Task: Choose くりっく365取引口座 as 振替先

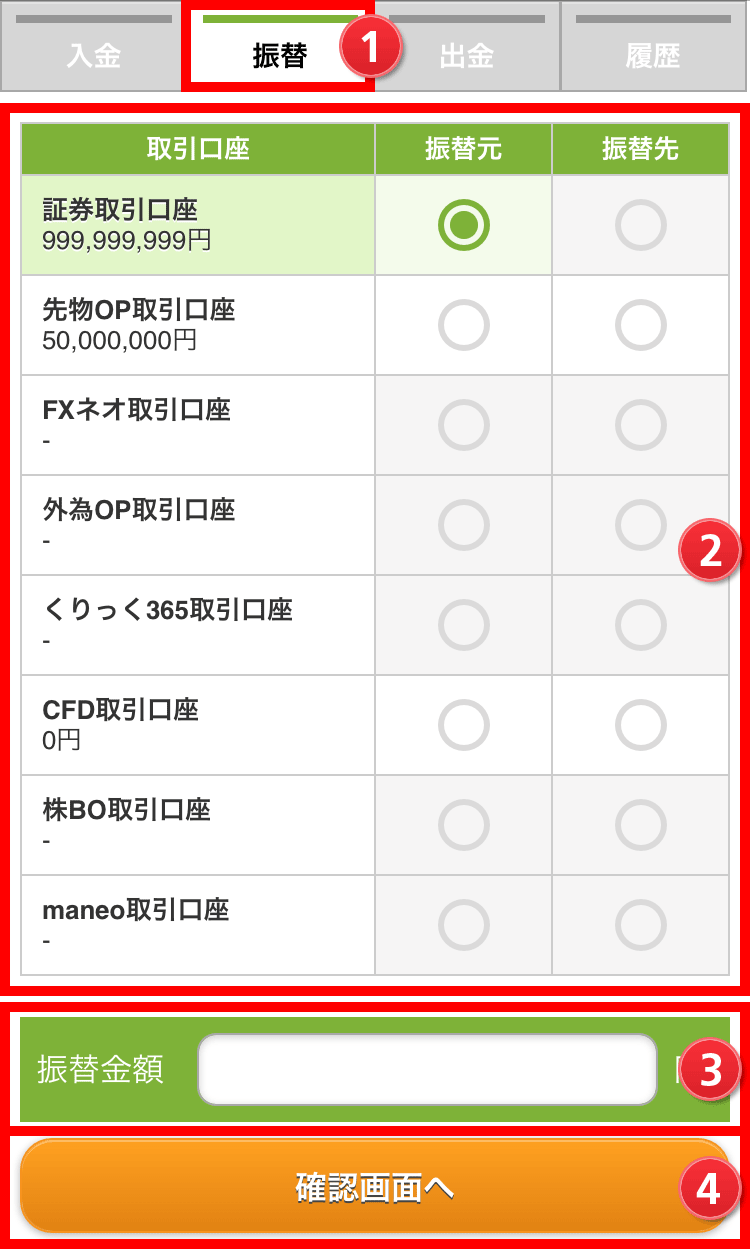Action: pos(641,625)
